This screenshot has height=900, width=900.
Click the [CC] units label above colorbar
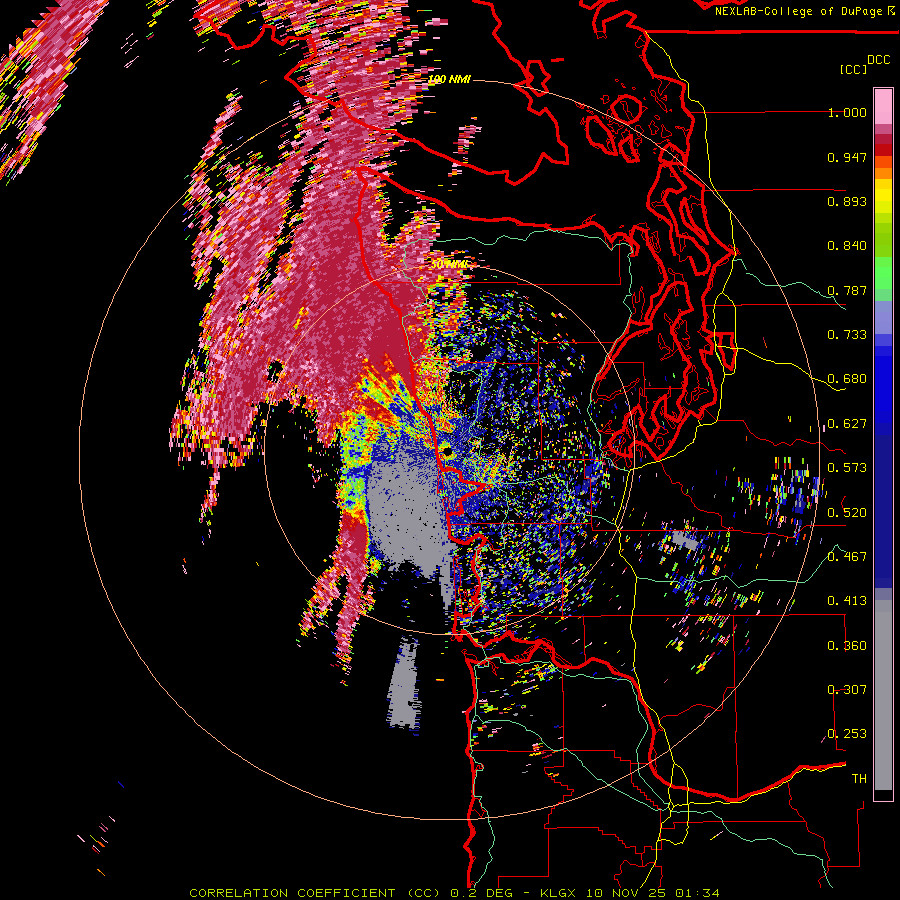(x=853, y=69)
